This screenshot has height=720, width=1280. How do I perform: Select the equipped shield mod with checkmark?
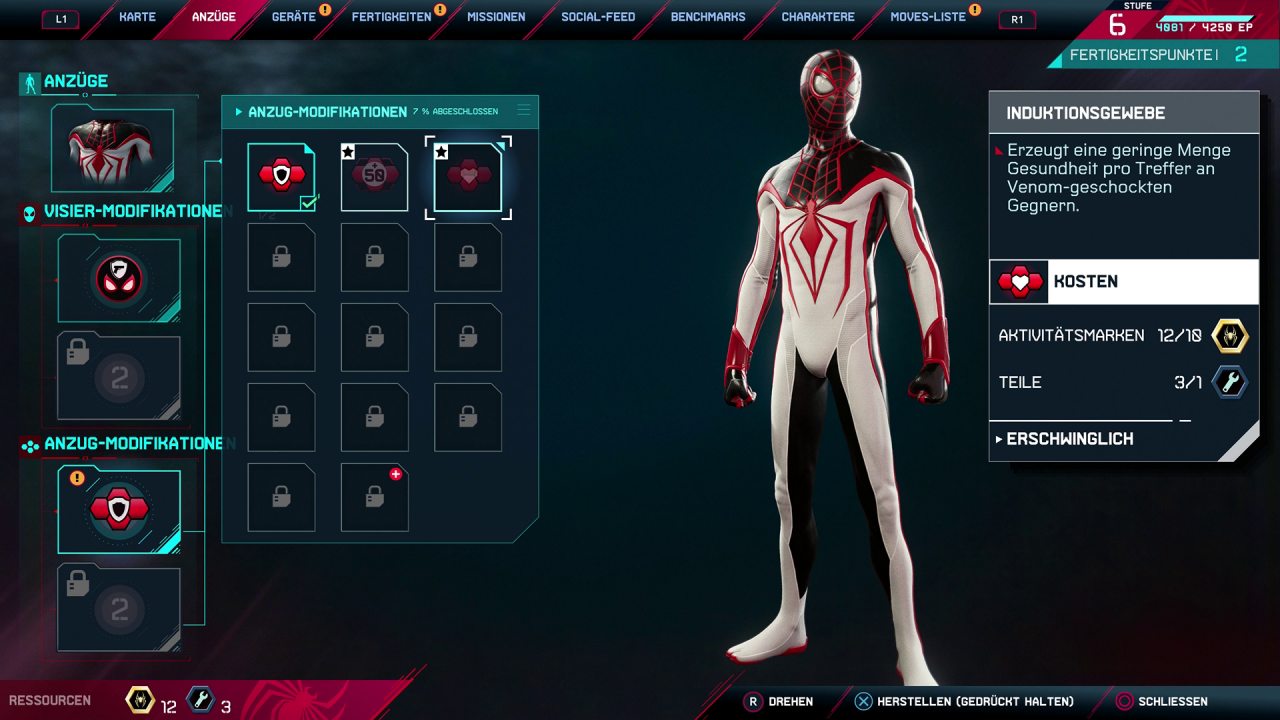click(x=281, y=177)
